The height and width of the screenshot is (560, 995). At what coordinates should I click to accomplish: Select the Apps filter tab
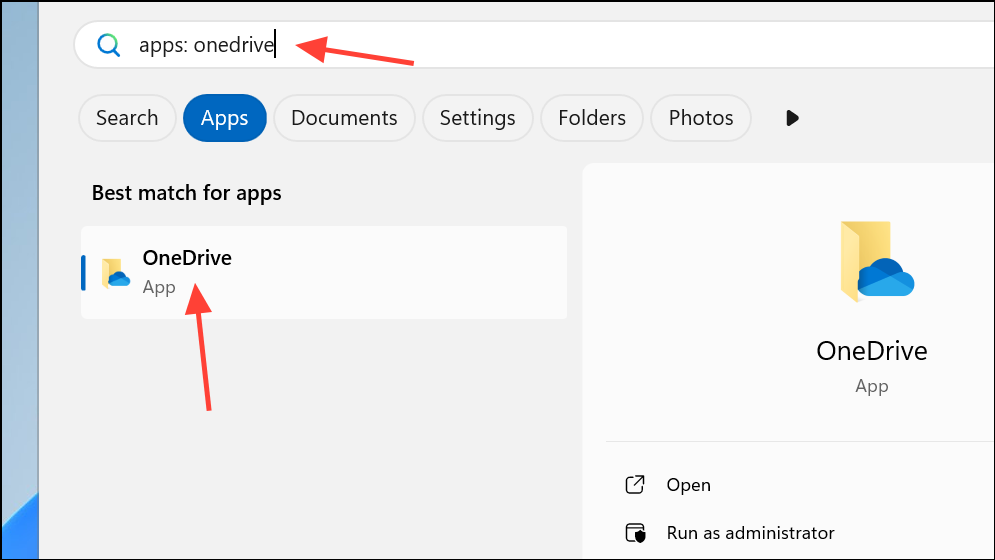click(225, 118)
